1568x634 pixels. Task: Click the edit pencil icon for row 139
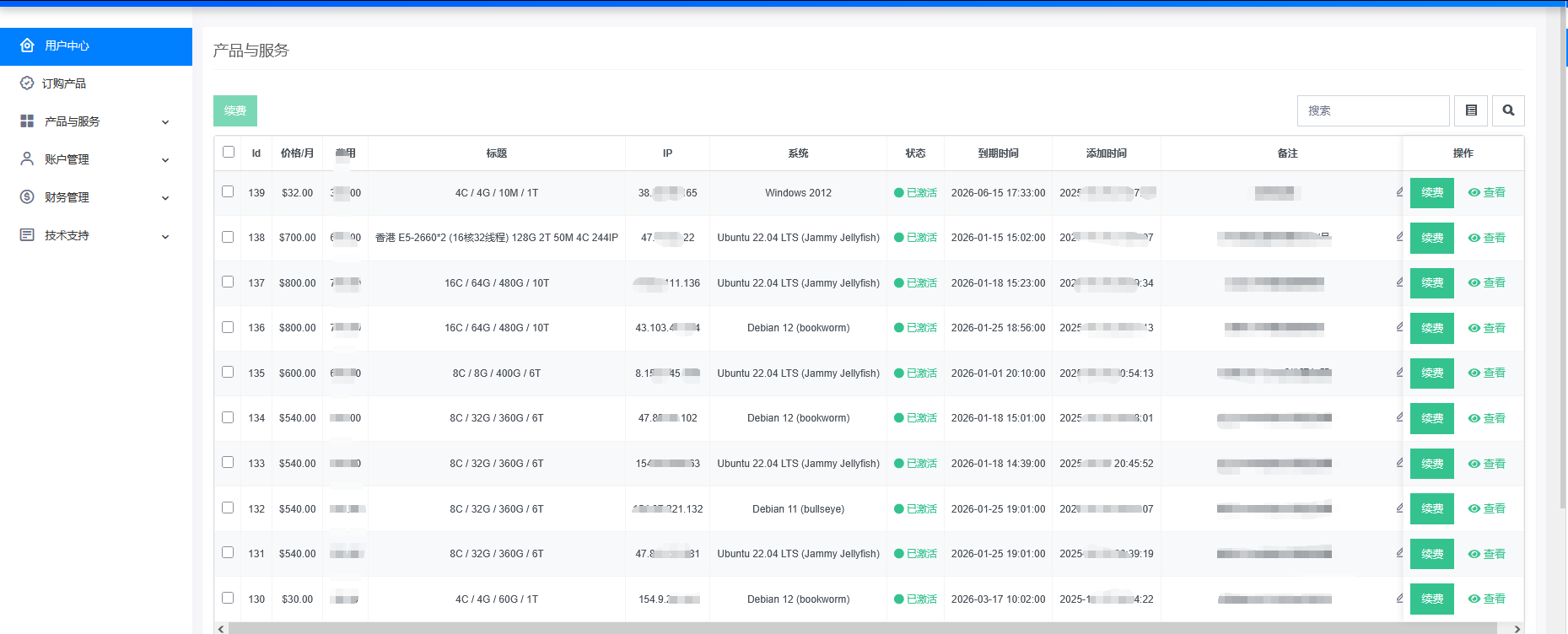point(1399,192)
